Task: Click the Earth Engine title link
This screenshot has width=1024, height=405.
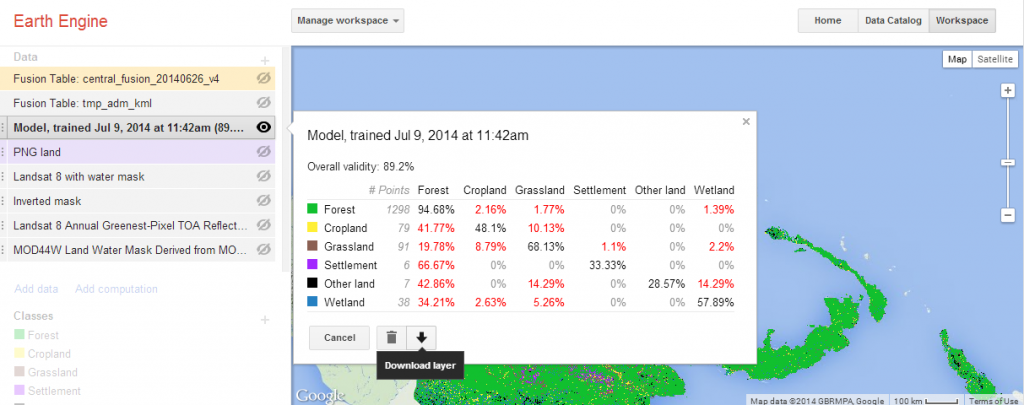Action: pyautogui.click(x=61, y=21)
